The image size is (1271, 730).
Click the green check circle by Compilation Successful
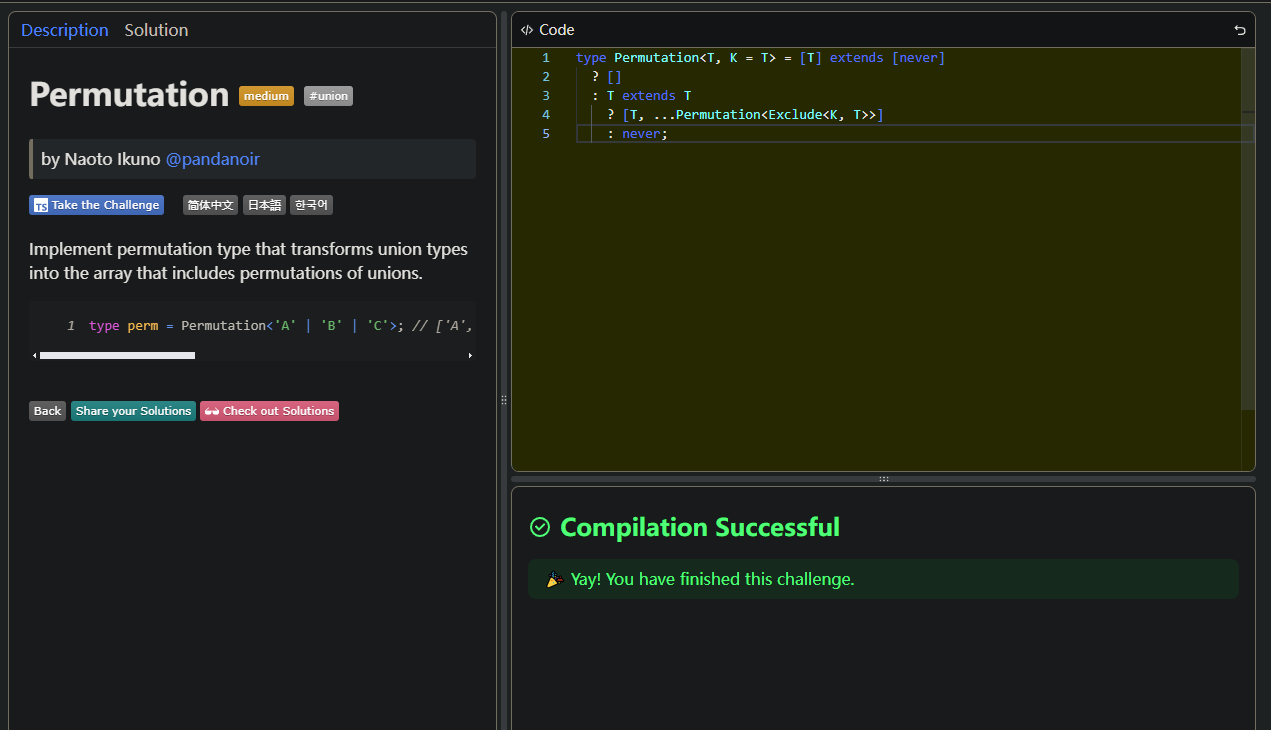pos(540,527)
